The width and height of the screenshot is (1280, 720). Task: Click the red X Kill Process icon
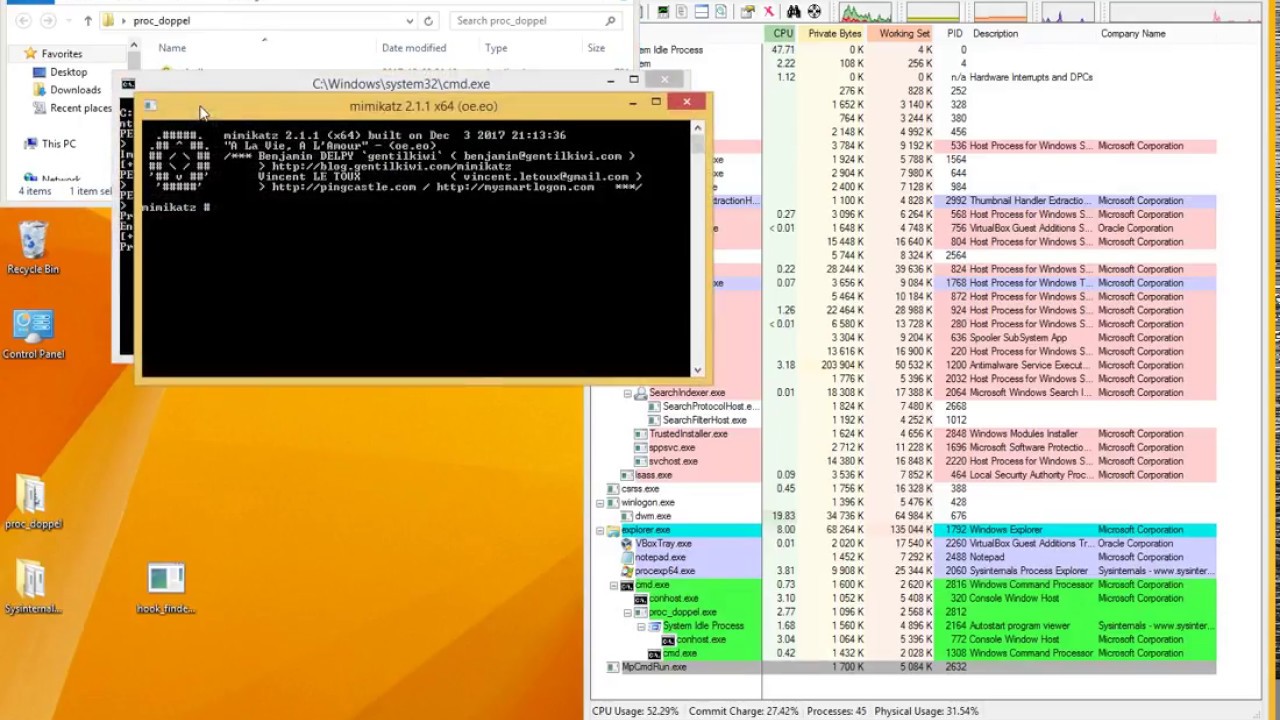(x=769, y=12)
